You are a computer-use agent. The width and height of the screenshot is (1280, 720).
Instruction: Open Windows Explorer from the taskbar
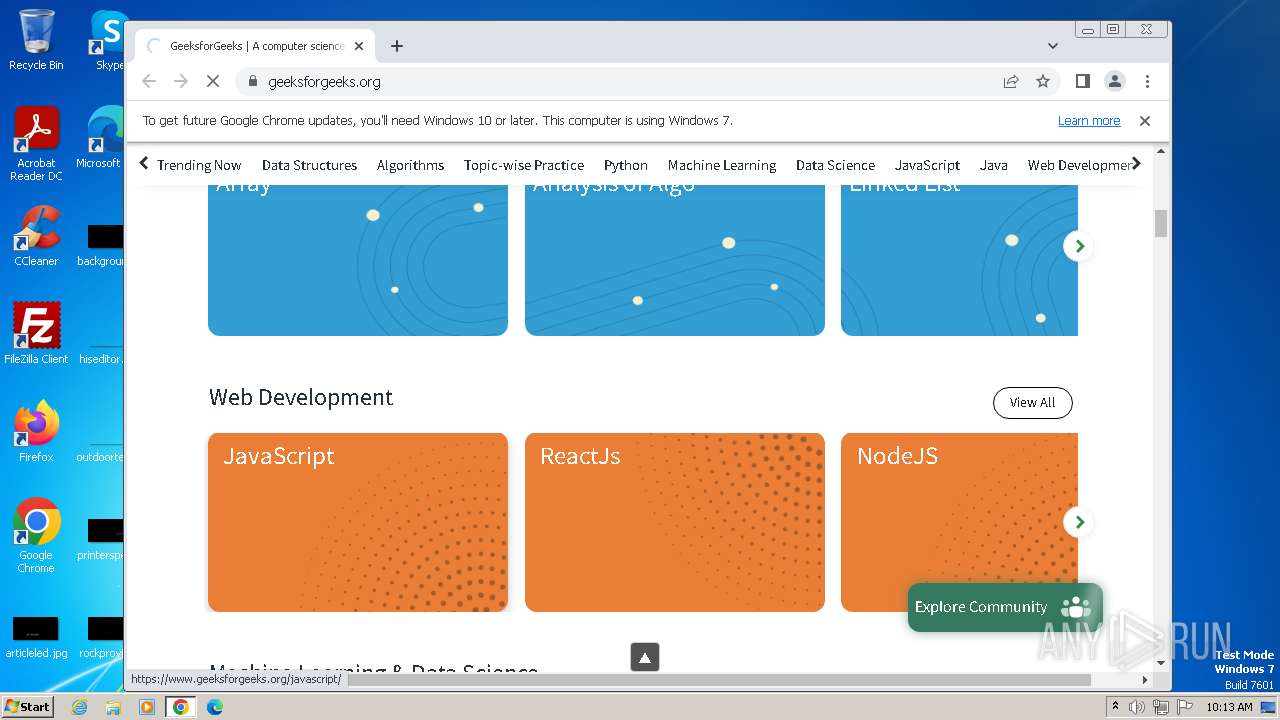tap(113, 707)
